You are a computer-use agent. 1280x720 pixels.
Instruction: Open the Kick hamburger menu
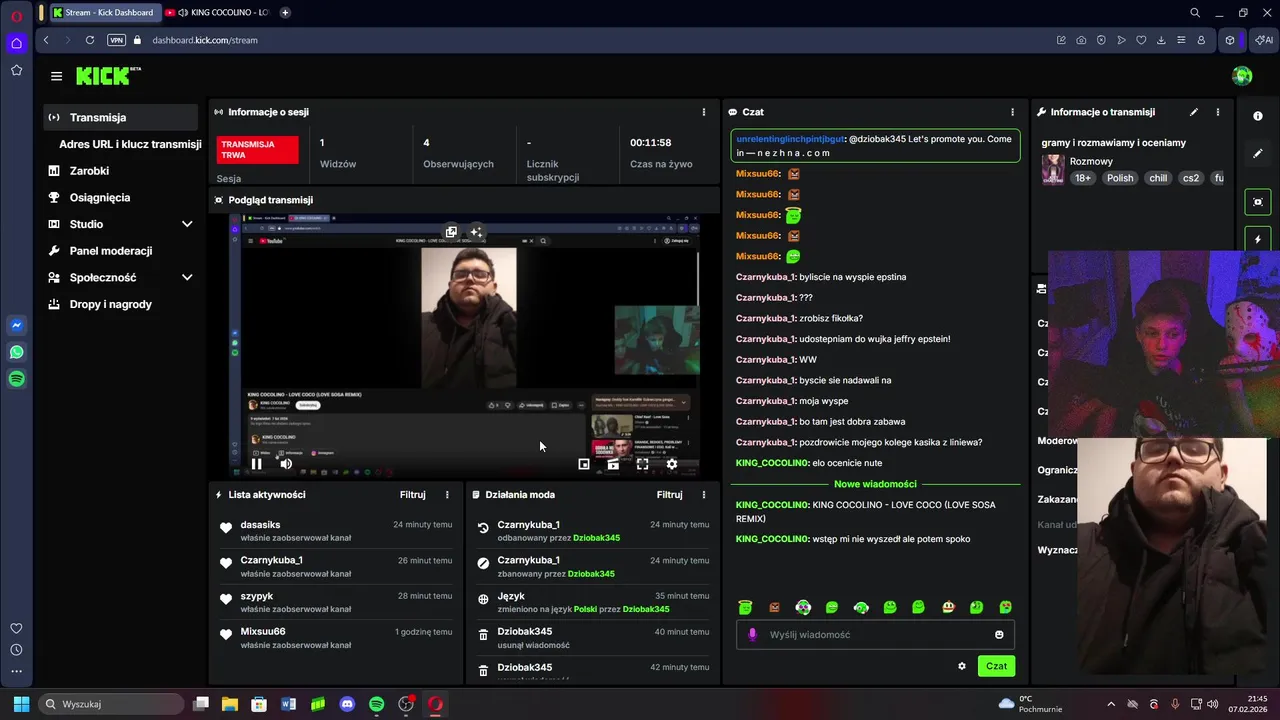coord(56,76)
